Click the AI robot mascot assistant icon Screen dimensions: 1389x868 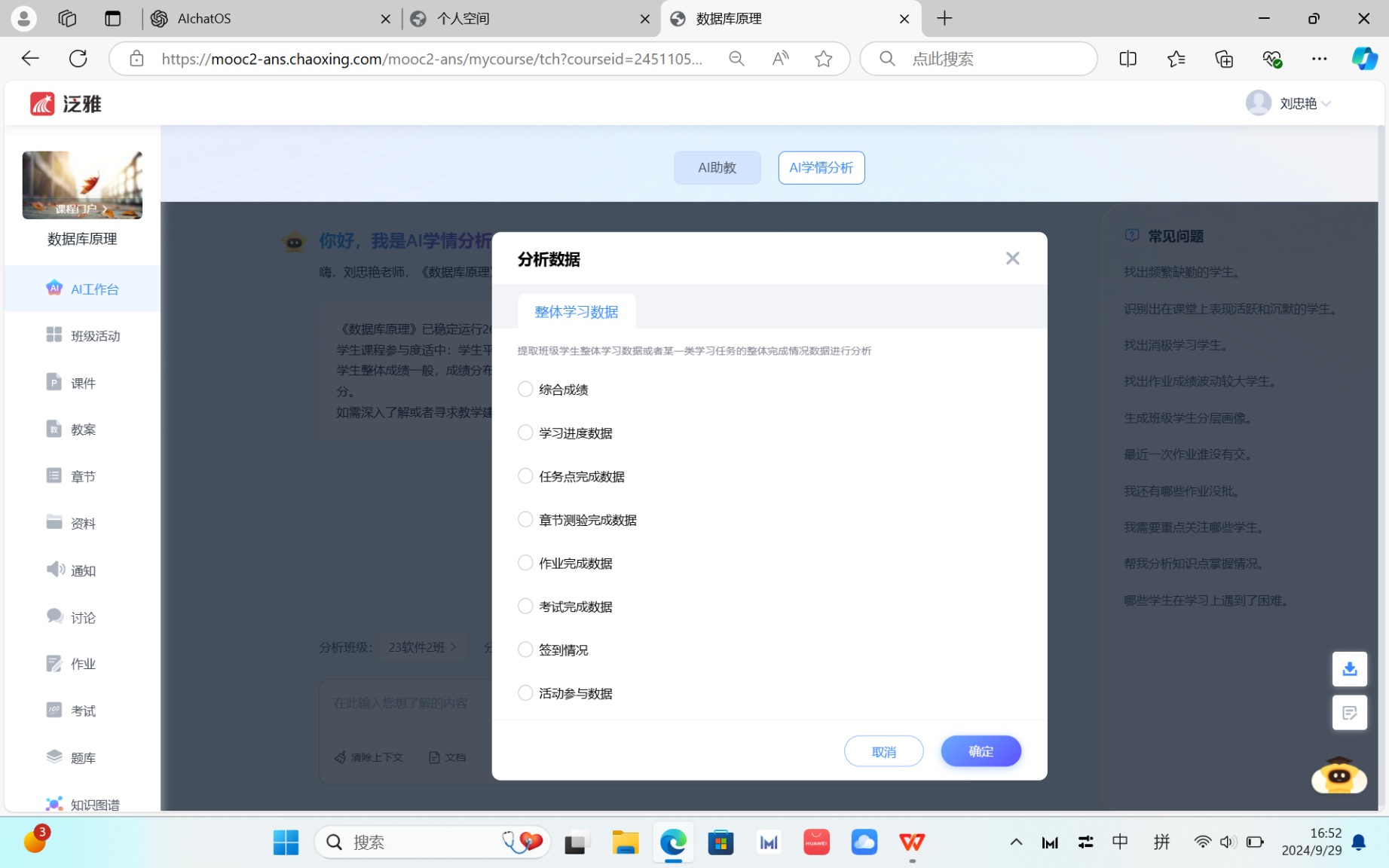tap(1339, 776)
